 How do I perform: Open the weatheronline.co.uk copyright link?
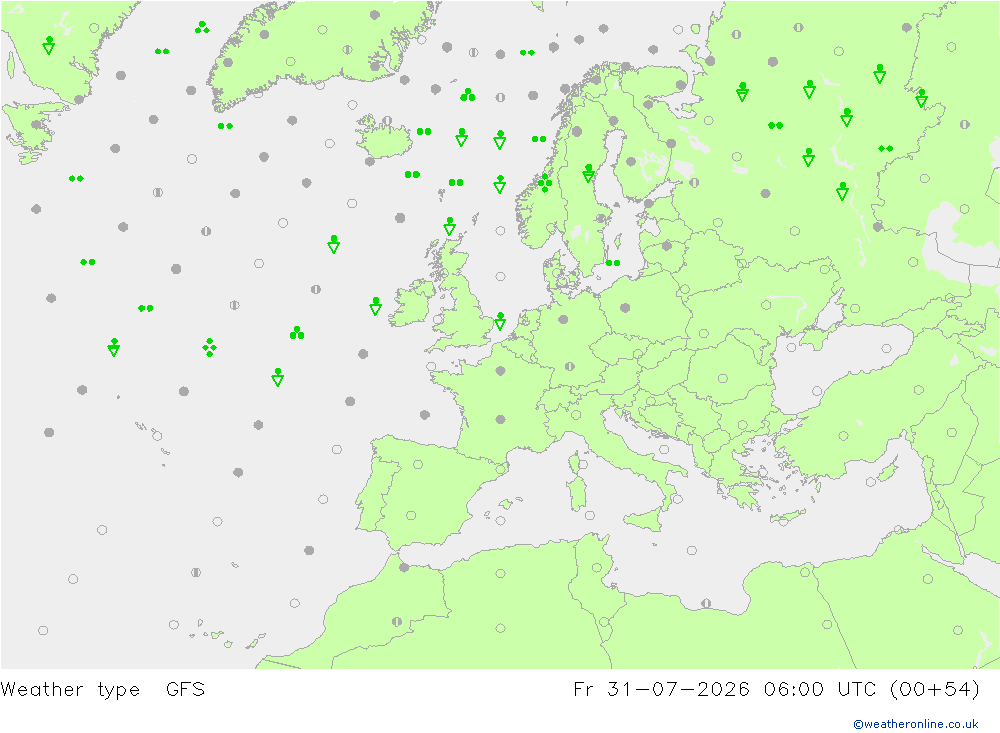pos(915,724)
